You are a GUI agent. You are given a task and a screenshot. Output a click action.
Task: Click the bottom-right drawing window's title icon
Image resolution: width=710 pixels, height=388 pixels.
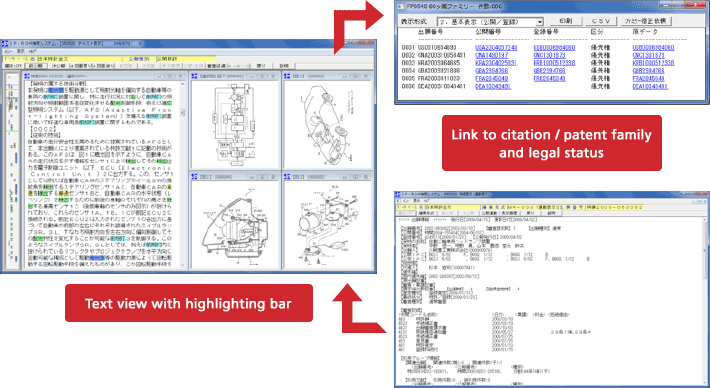tap(287, 177)
